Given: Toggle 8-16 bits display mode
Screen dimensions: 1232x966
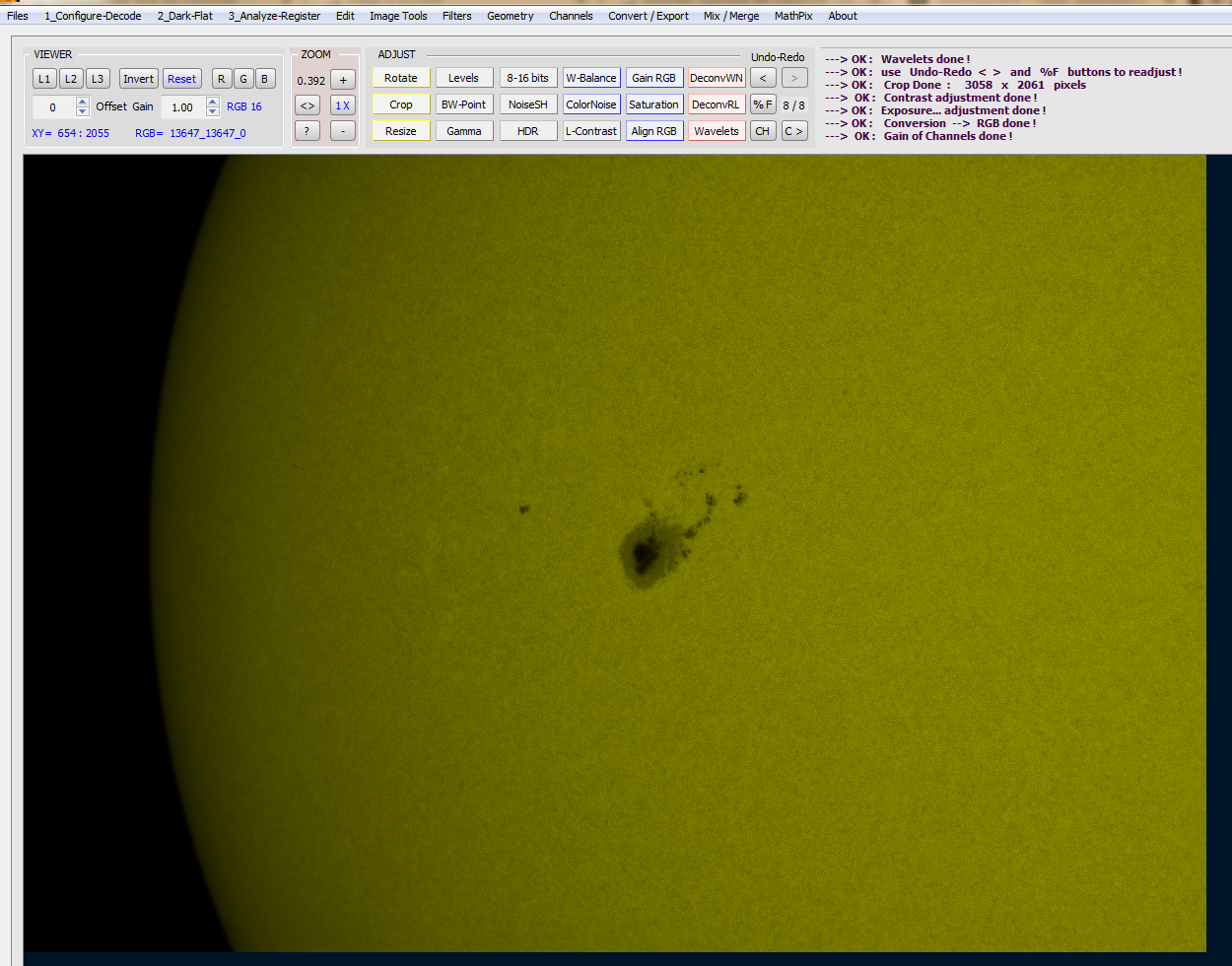Looking at the screenshot, I should [528, 77].
